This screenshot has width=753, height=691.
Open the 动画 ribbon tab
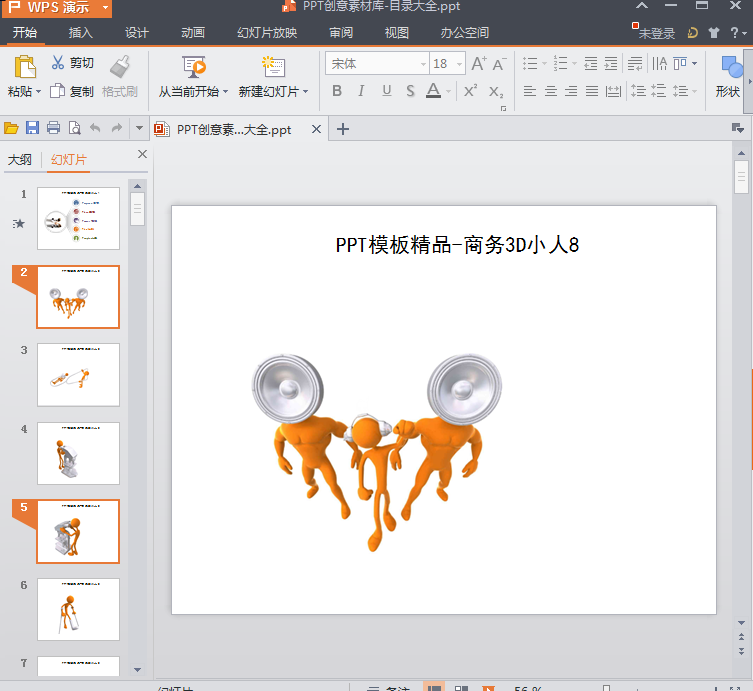point(193,33)
